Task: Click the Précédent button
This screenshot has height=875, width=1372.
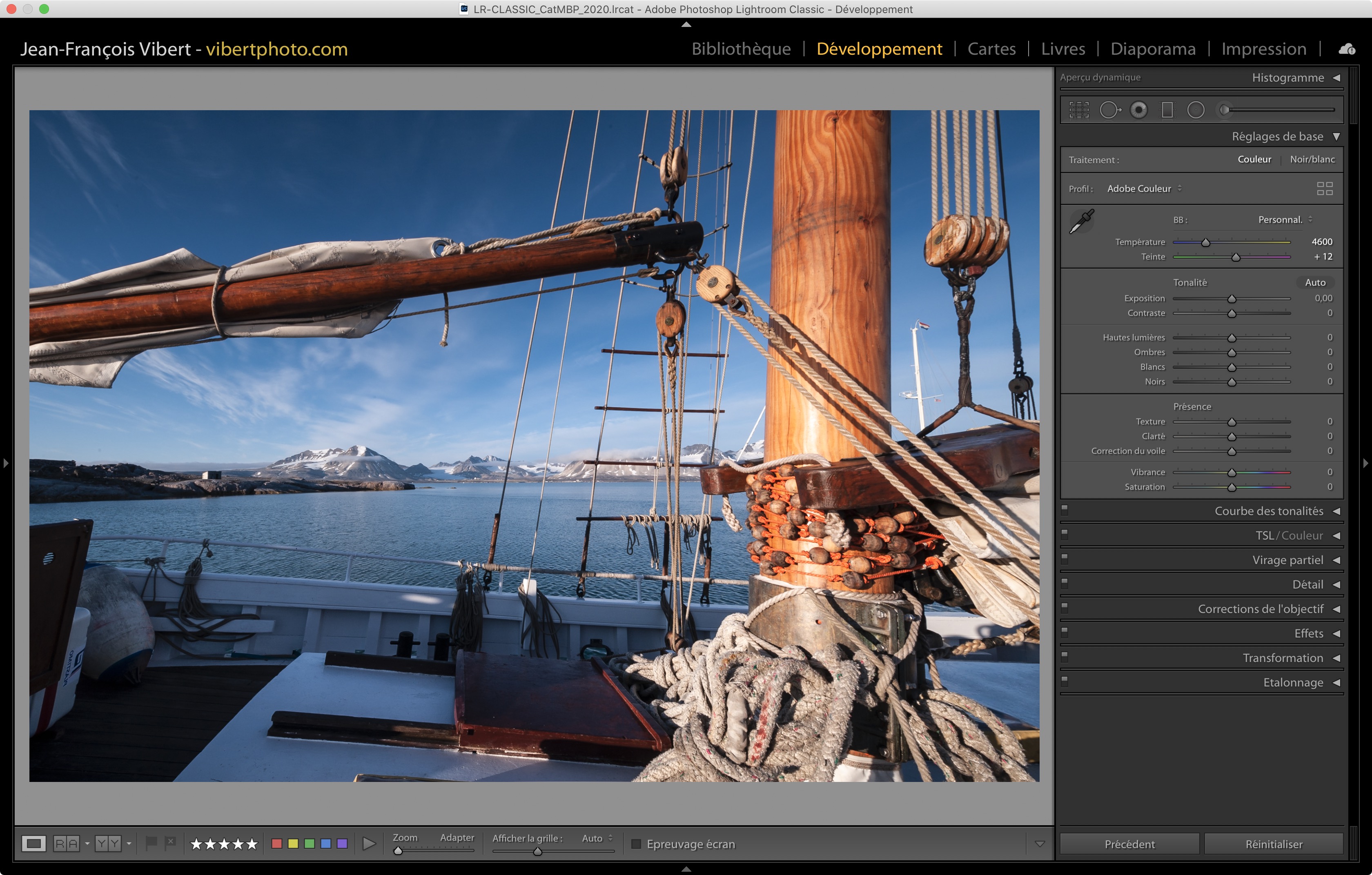Action: click(1129, 844)
